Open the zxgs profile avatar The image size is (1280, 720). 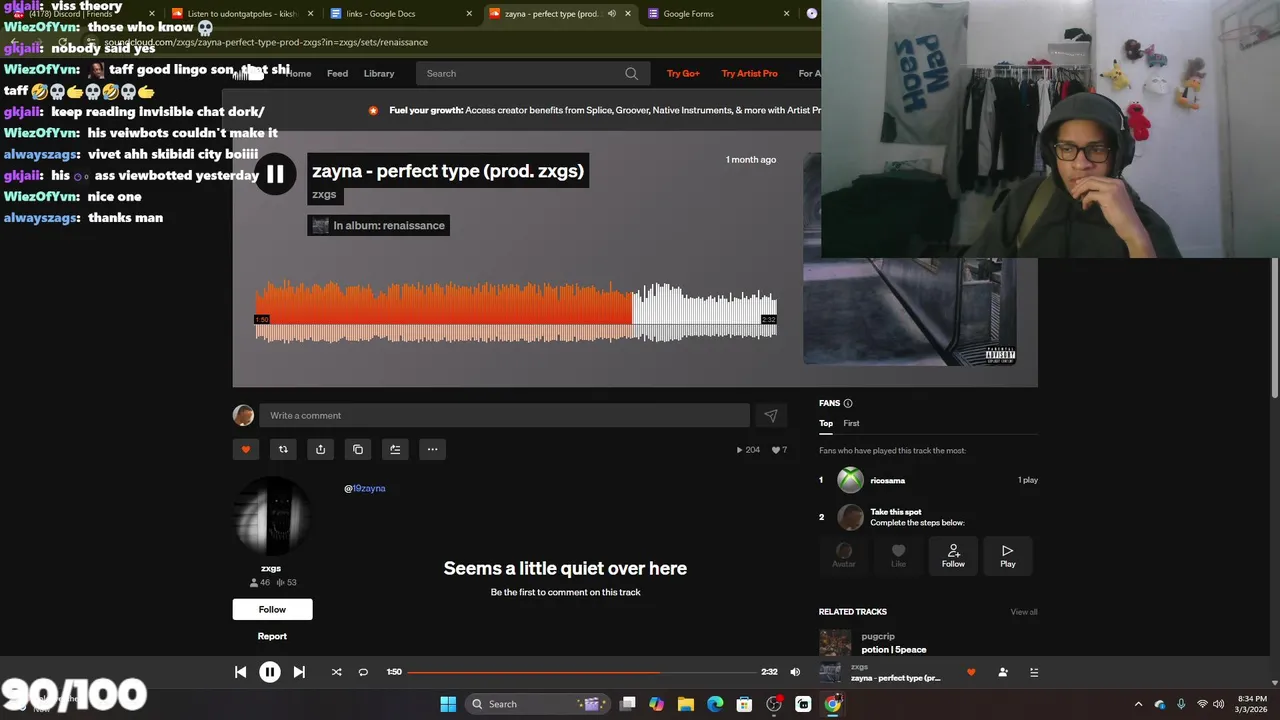click(x=271, y=516)
